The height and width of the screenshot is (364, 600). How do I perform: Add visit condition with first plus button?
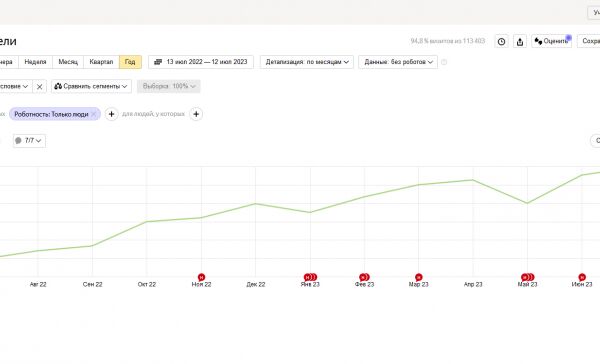[111, 114]
